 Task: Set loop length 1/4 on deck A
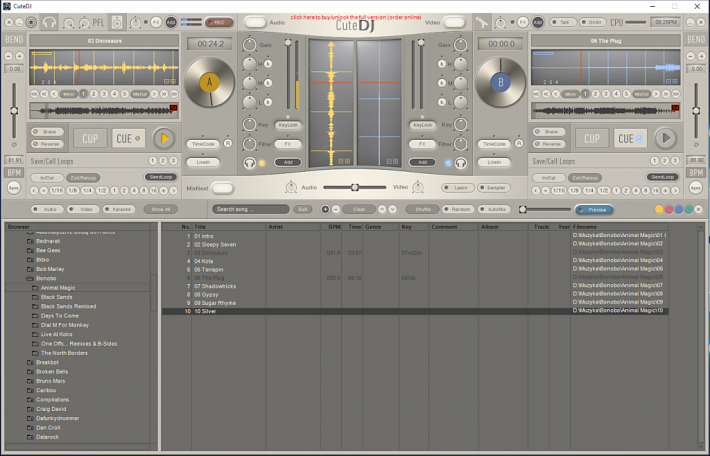tap(87, 191)
